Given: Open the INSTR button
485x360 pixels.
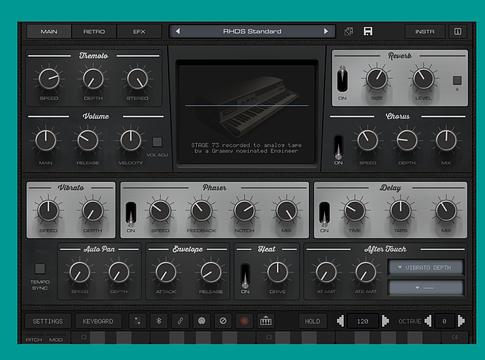Looking at the screenshot, I should (425, 32).
